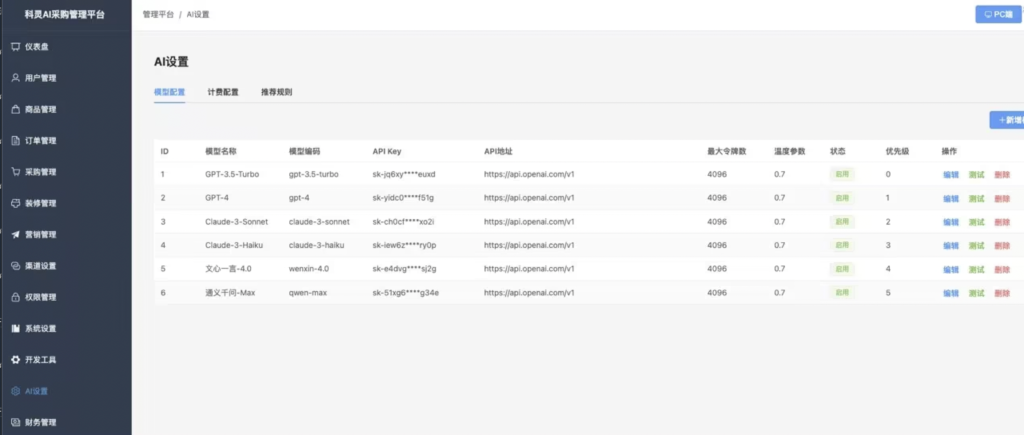This screenshot has width=1024, height=435.
Task: Click the 权限管理 lock icon in sidebar
Action: coord(15,297)
